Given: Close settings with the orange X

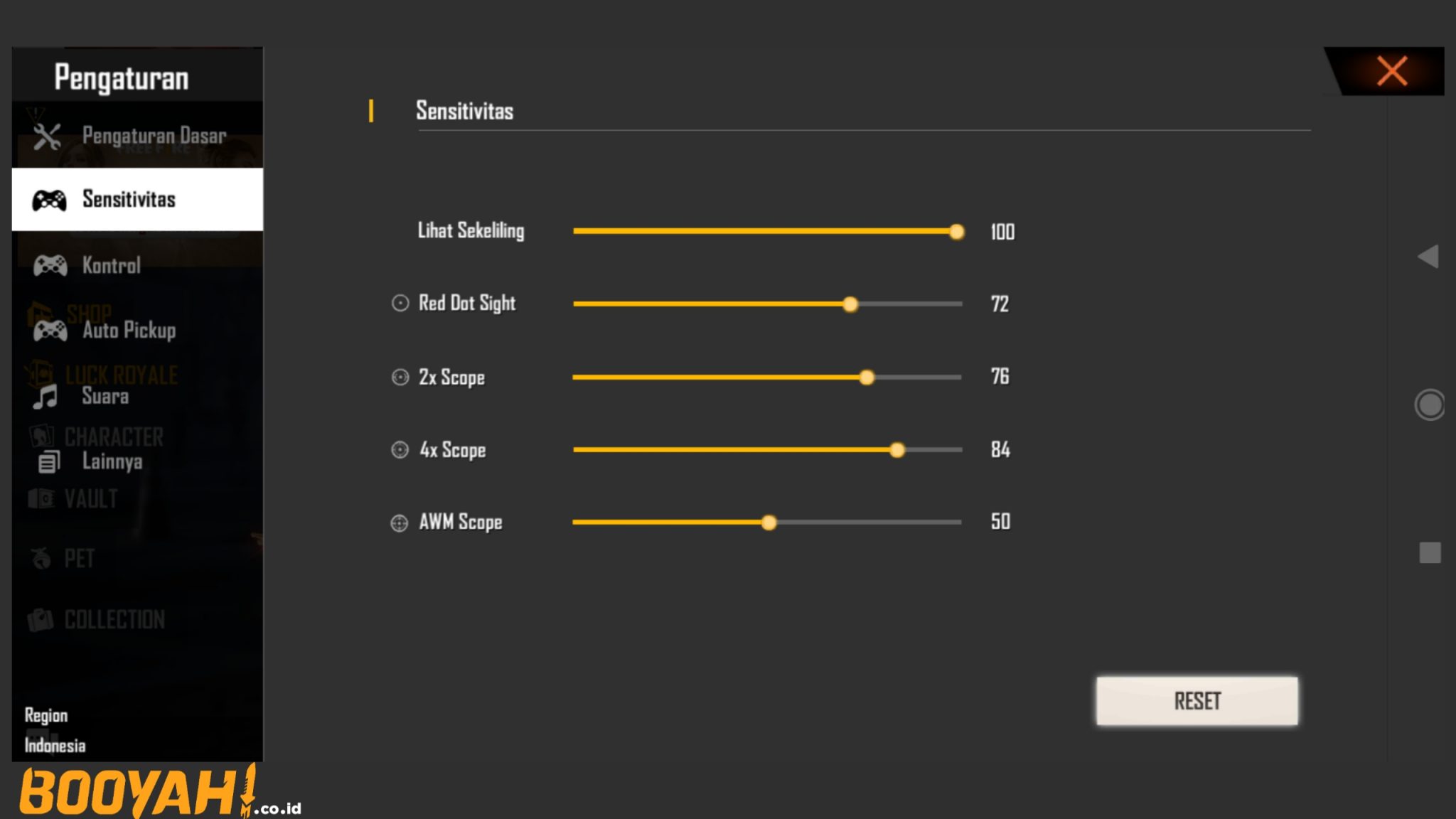Looking at the screenshot, I should pyautogui.click(x=1391, y=71).
